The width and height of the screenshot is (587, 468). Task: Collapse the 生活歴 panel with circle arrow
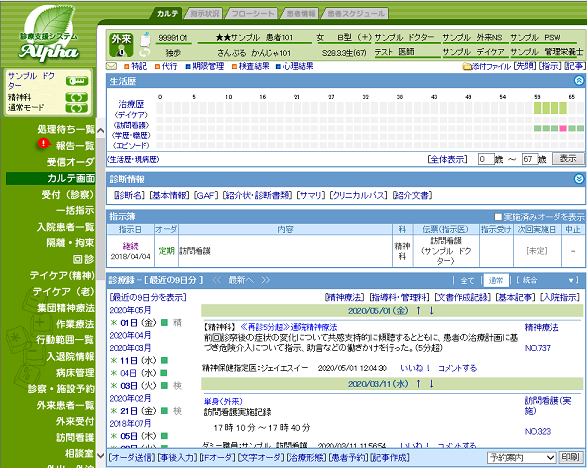579,80
